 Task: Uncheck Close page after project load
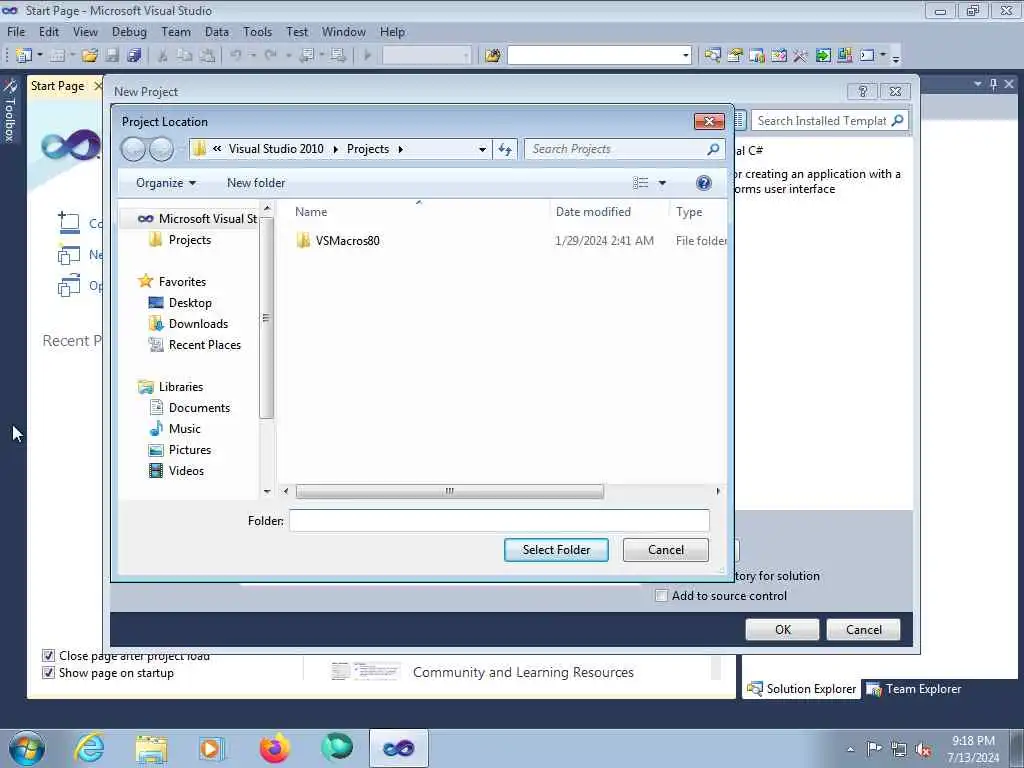(x=48, y=656)
